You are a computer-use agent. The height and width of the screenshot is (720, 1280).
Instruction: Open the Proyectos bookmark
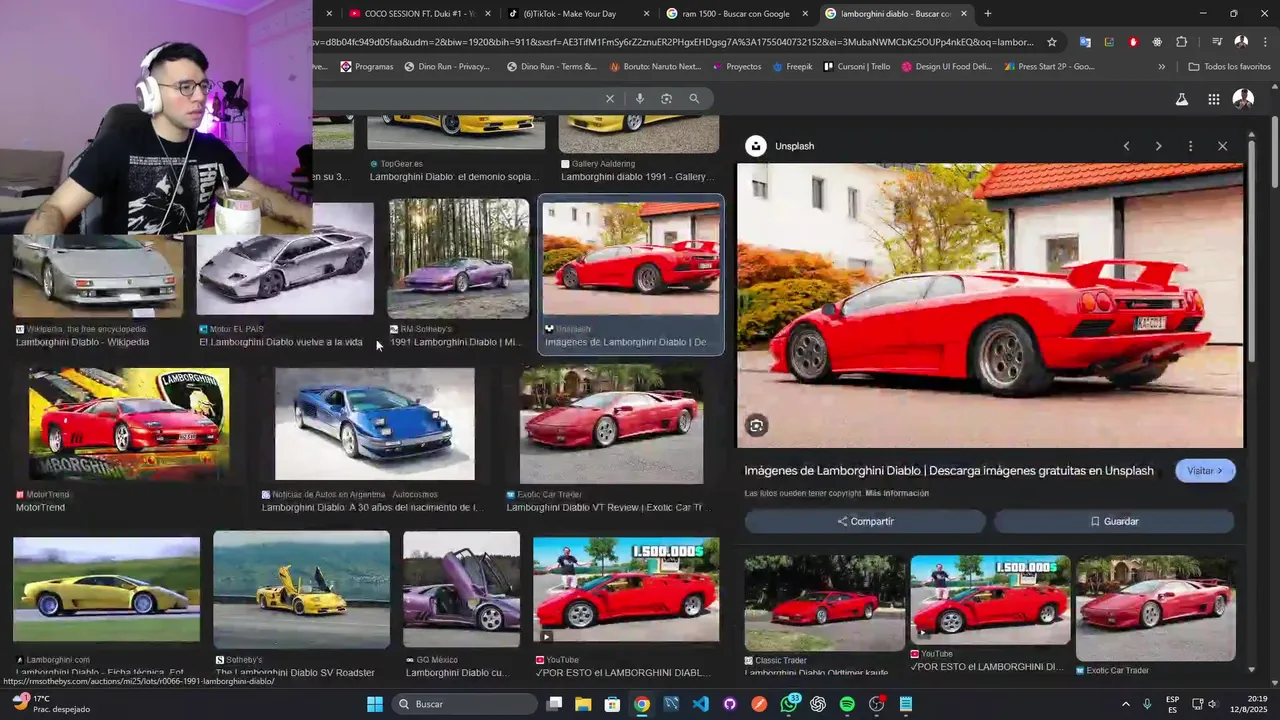736,67
